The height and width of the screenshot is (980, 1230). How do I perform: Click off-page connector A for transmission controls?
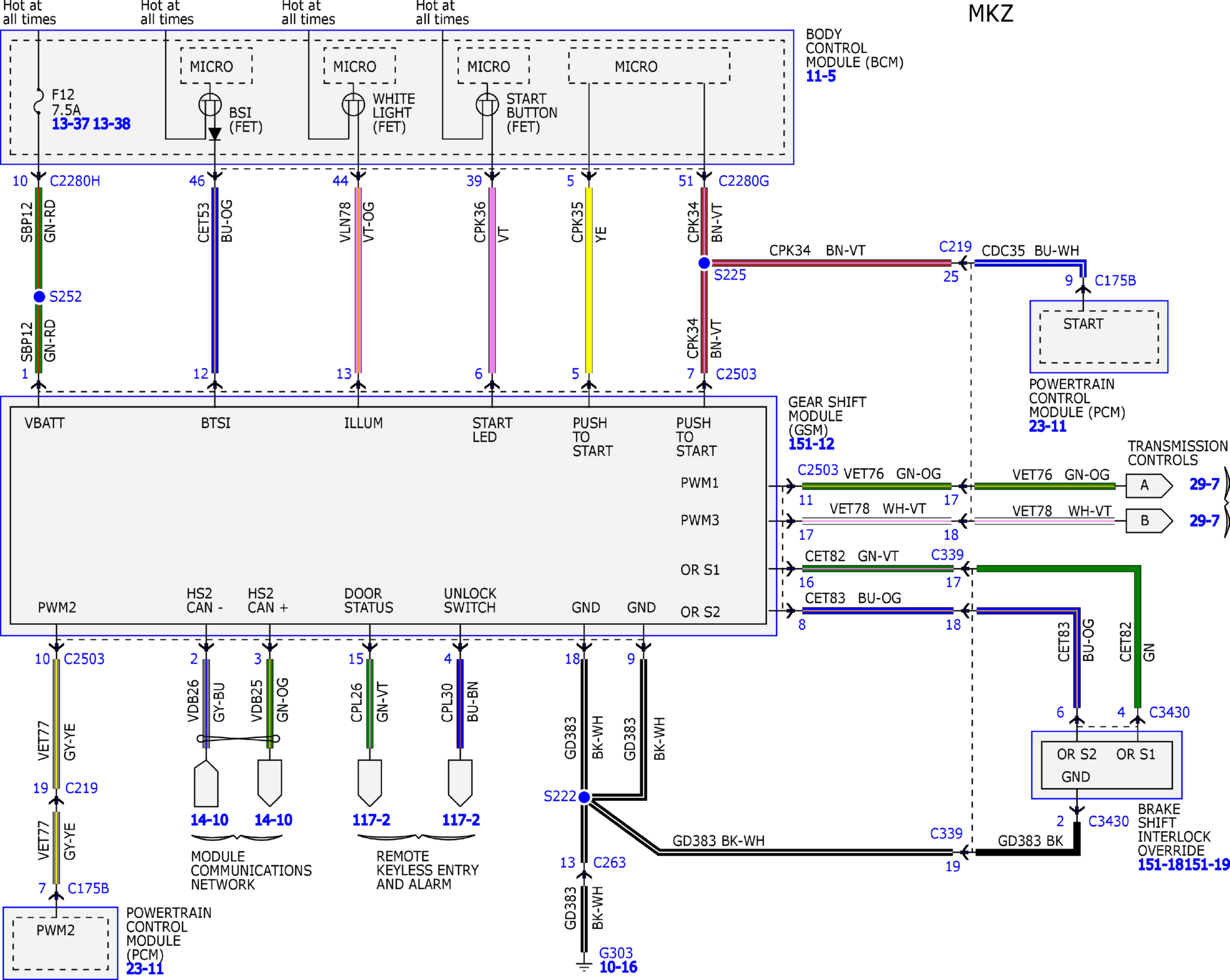pyautogui.click(x=1149, y=486)
